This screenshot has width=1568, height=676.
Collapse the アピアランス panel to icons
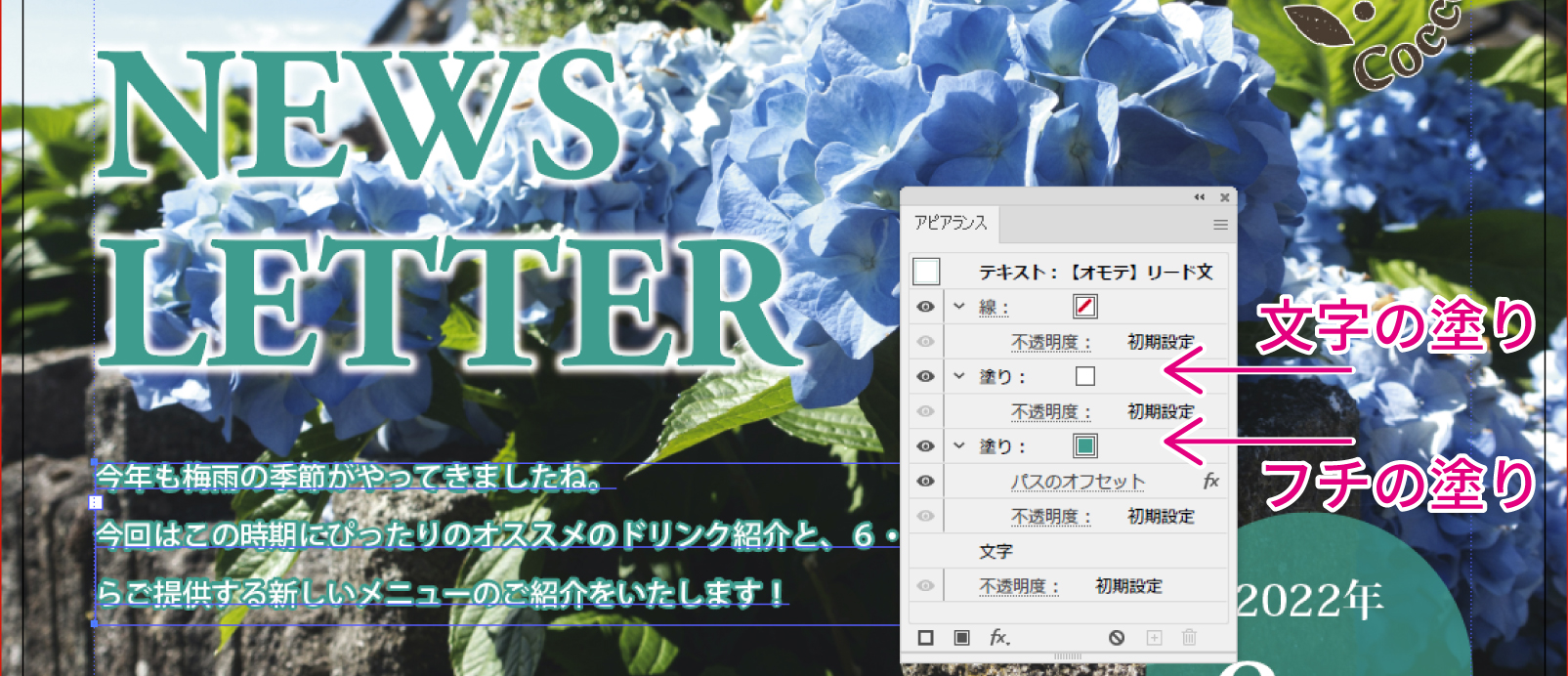tap(1199, 197)
